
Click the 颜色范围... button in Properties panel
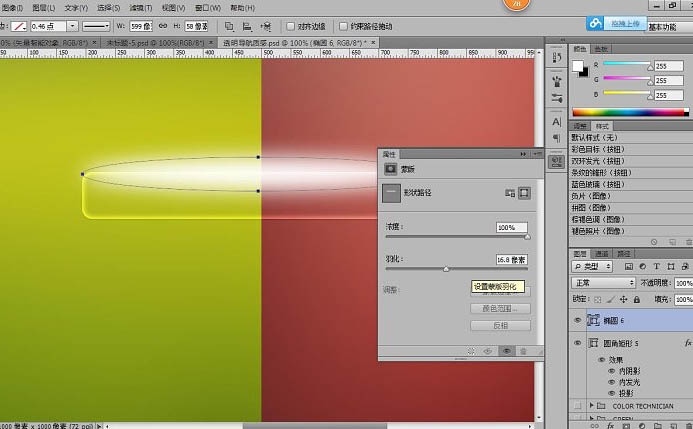click(x=500, y=308)
